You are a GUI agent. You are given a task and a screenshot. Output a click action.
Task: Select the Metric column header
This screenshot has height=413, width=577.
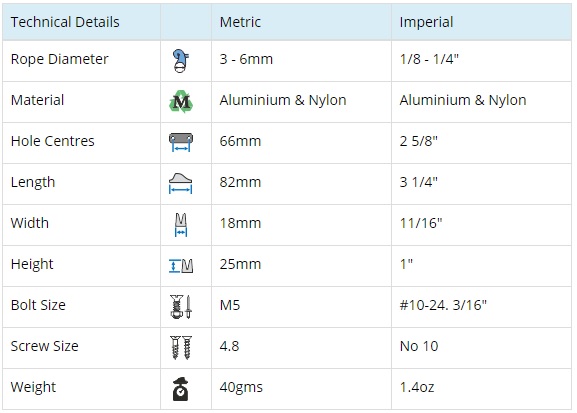[240, 22]
